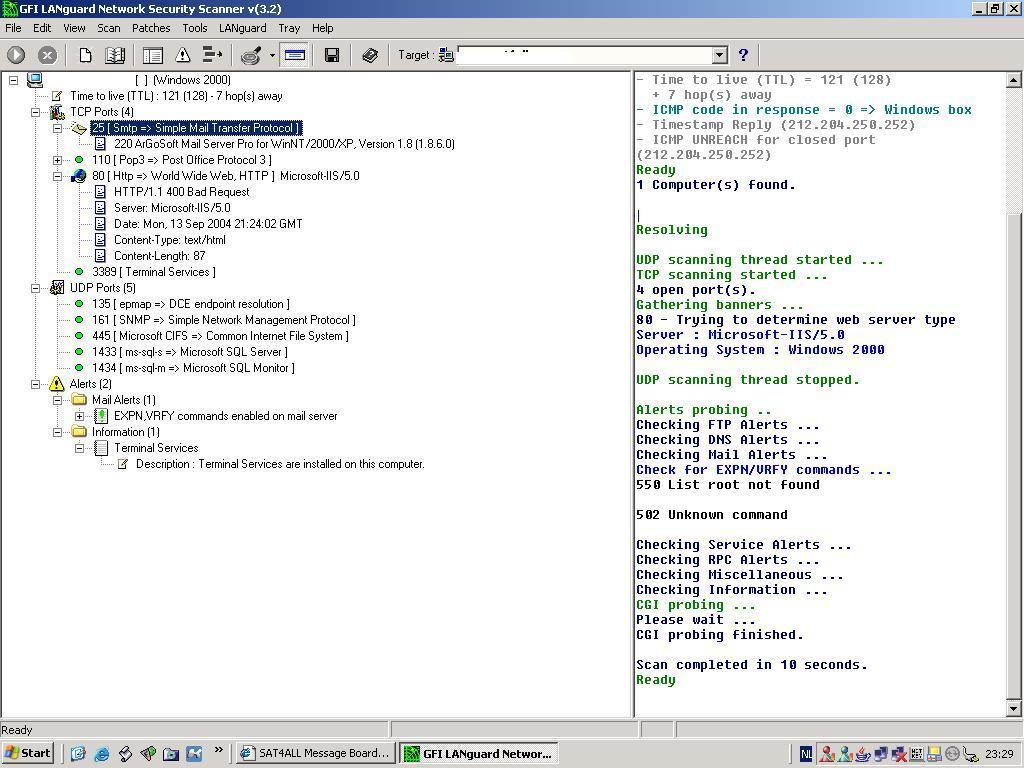Open the Tray menu
The width and height of the screenshot is (1024, 768).
[289, 28]
